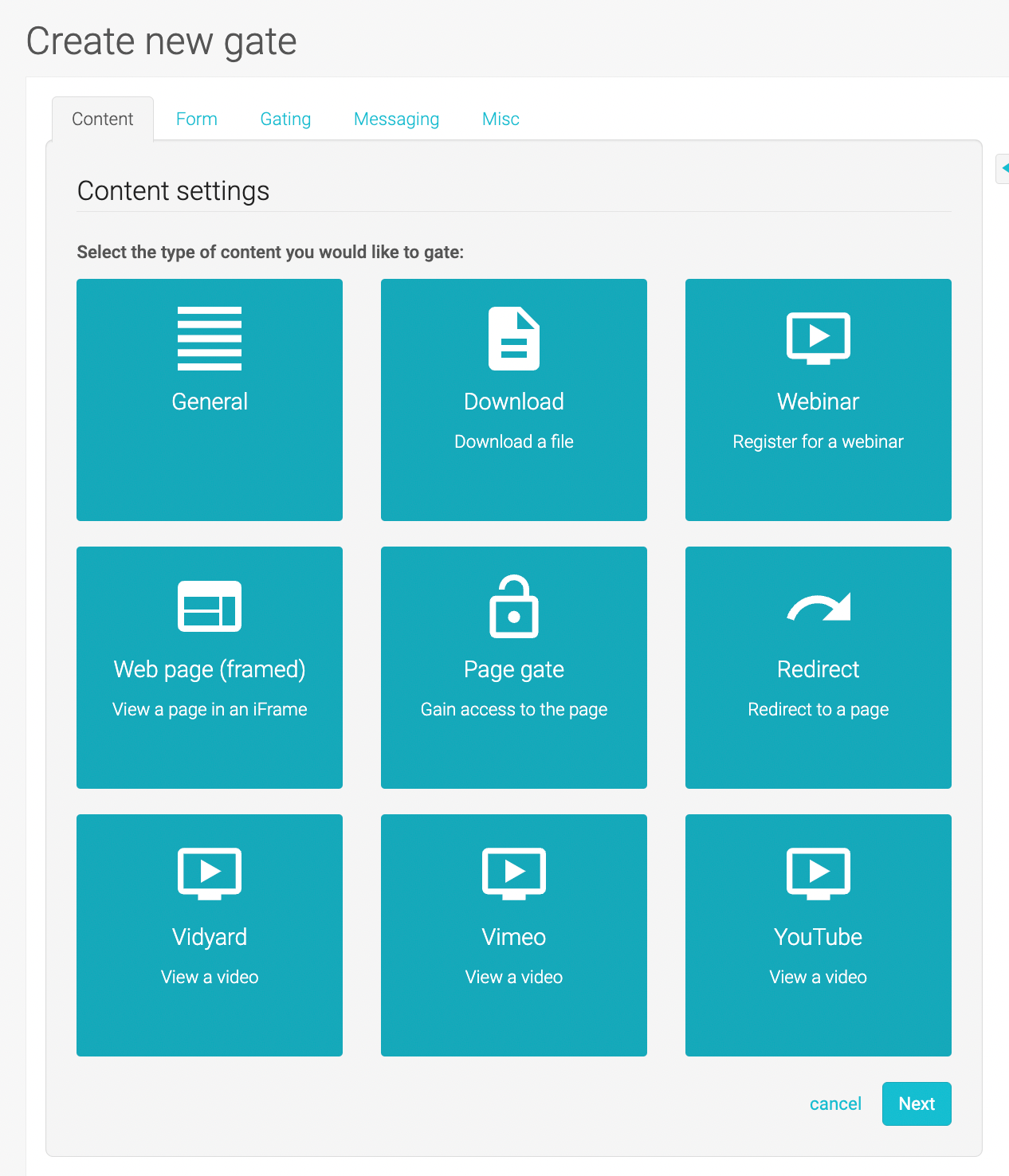The height and width of the screenshot is (1176, 1009).
Task: Click the Download file document icon
Action: click(514, 339)
